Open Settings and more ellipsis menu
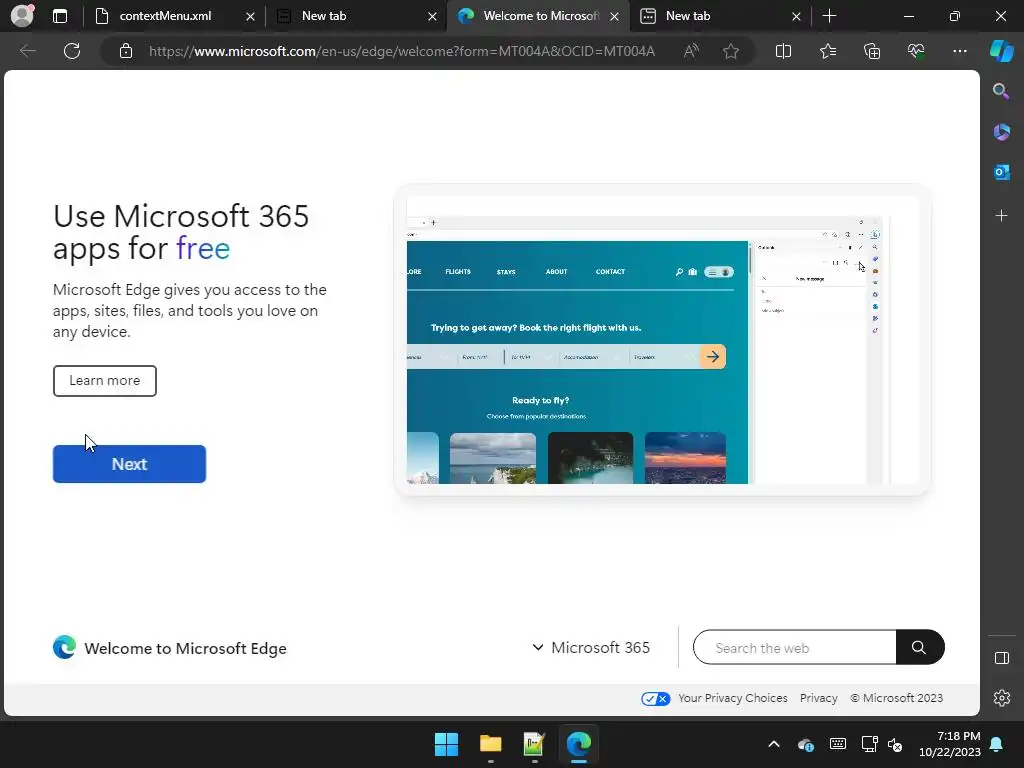This screenshot has width=1024, height=768. pos(959,51)
